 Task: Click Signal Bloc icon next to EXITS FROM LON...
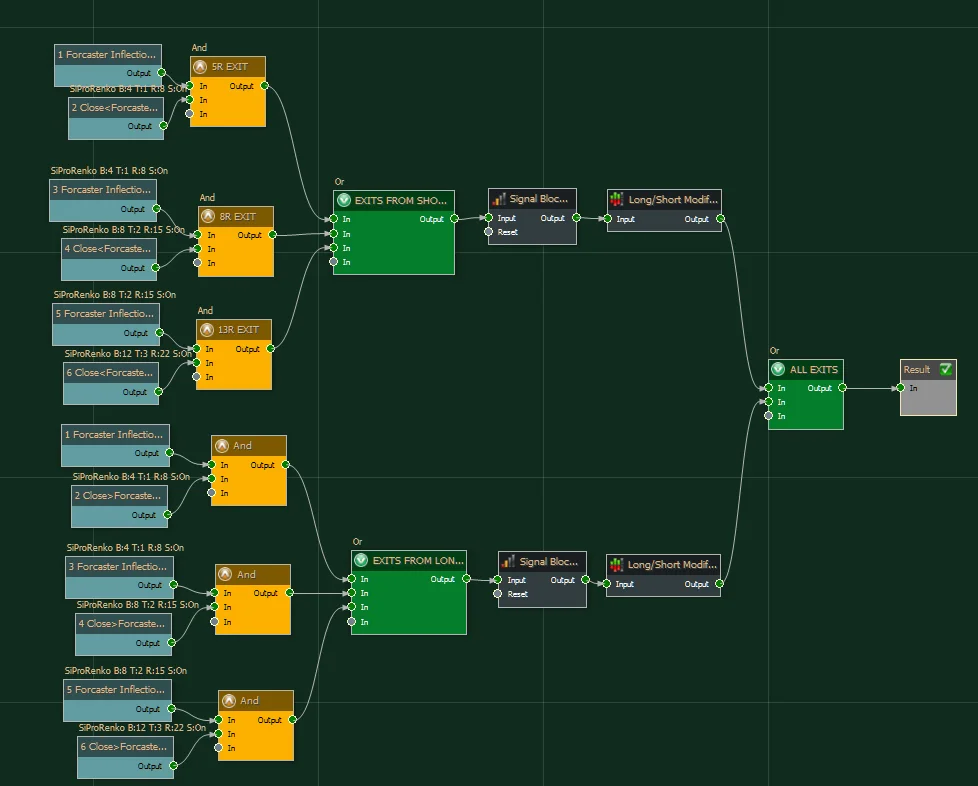[508, 561]
